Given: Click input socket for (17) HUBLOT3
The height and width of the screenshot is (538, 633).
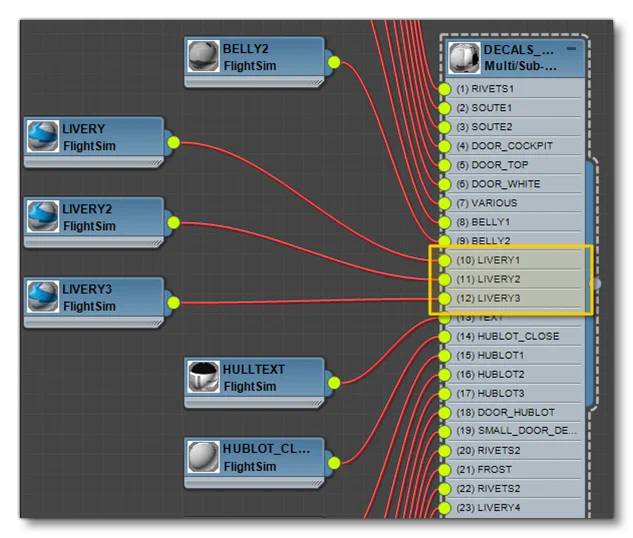Looking at the screenshot, I should click(444, 394).
